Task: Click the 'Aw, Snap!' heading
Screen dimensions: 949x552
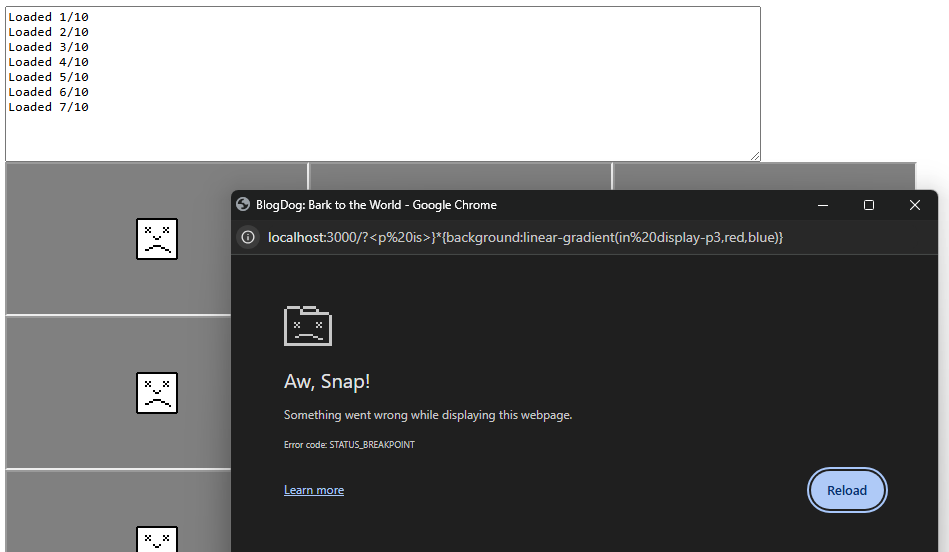Action: [327, 381]
